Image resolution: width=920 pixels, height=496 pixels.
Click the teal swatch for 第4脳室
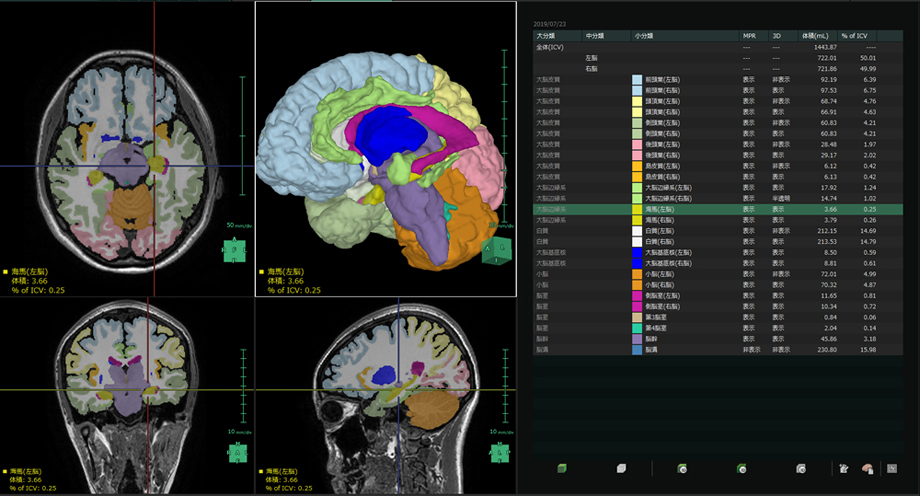[637, 328]
